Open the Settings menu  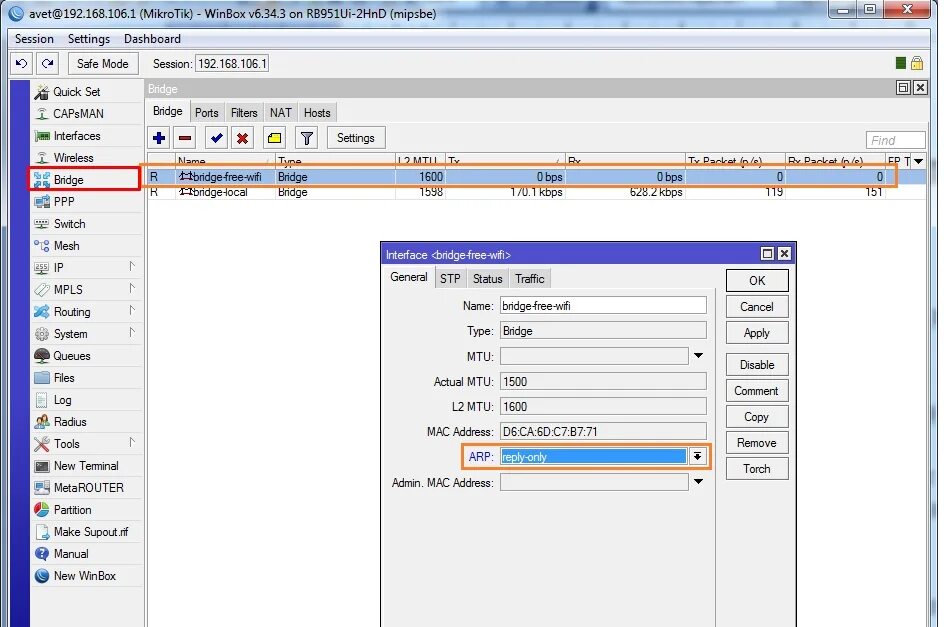point(88,39)
